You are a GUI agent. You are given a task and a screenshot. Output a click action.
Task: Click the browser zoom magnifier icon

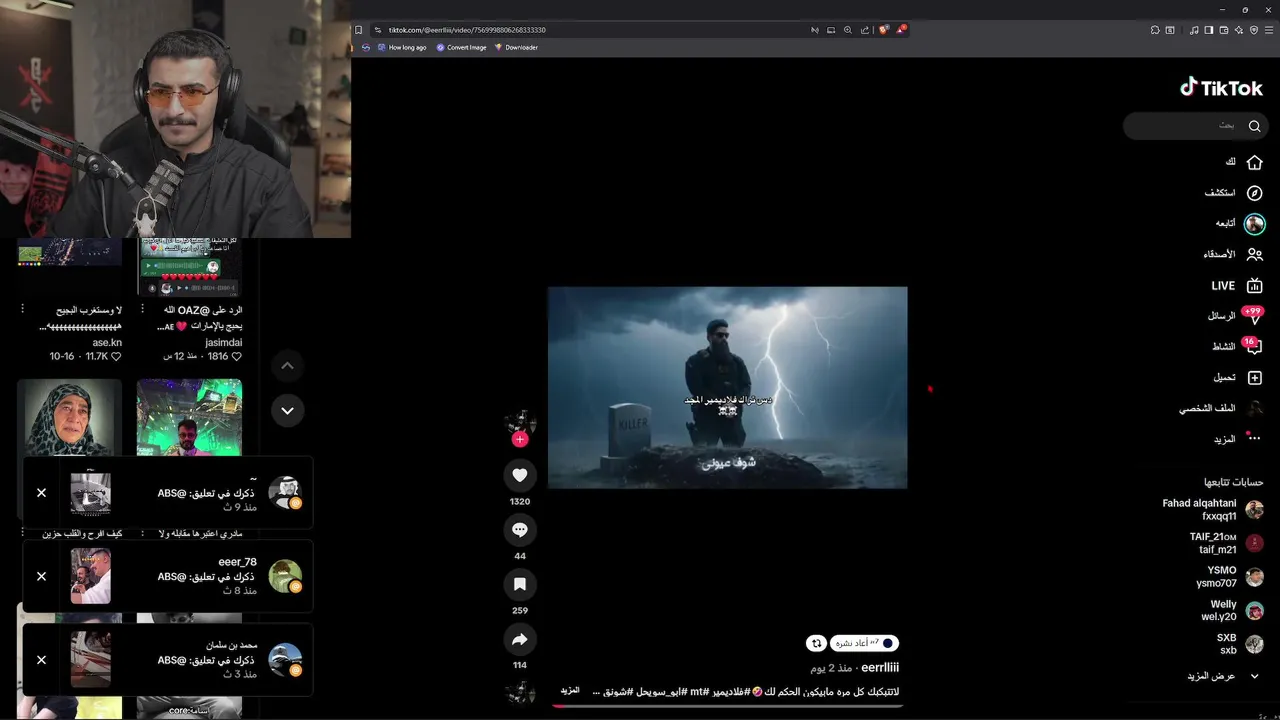[x=848, y=30]
